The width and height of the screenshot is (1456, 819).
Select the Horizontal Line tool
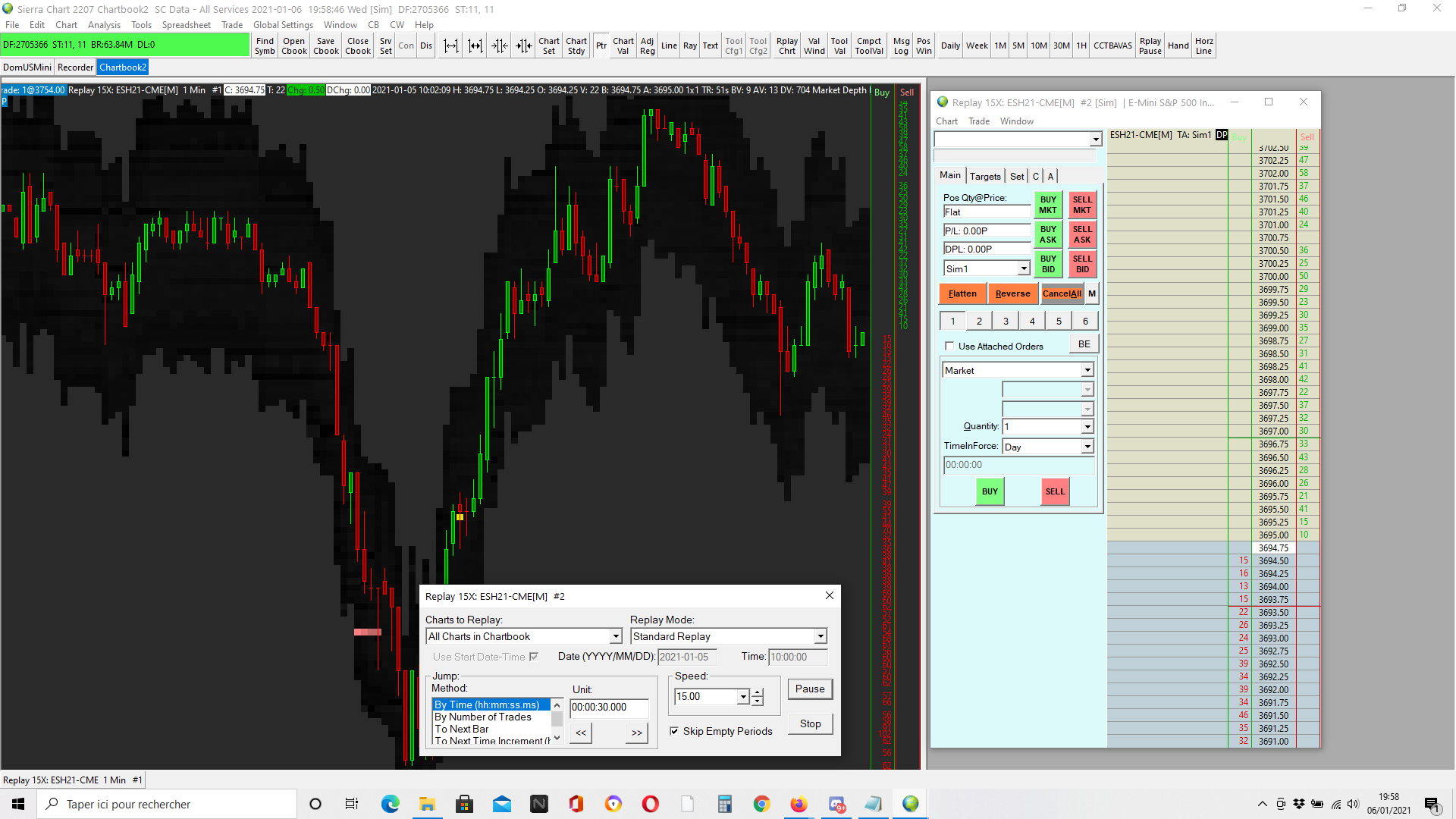[1203, 46]
